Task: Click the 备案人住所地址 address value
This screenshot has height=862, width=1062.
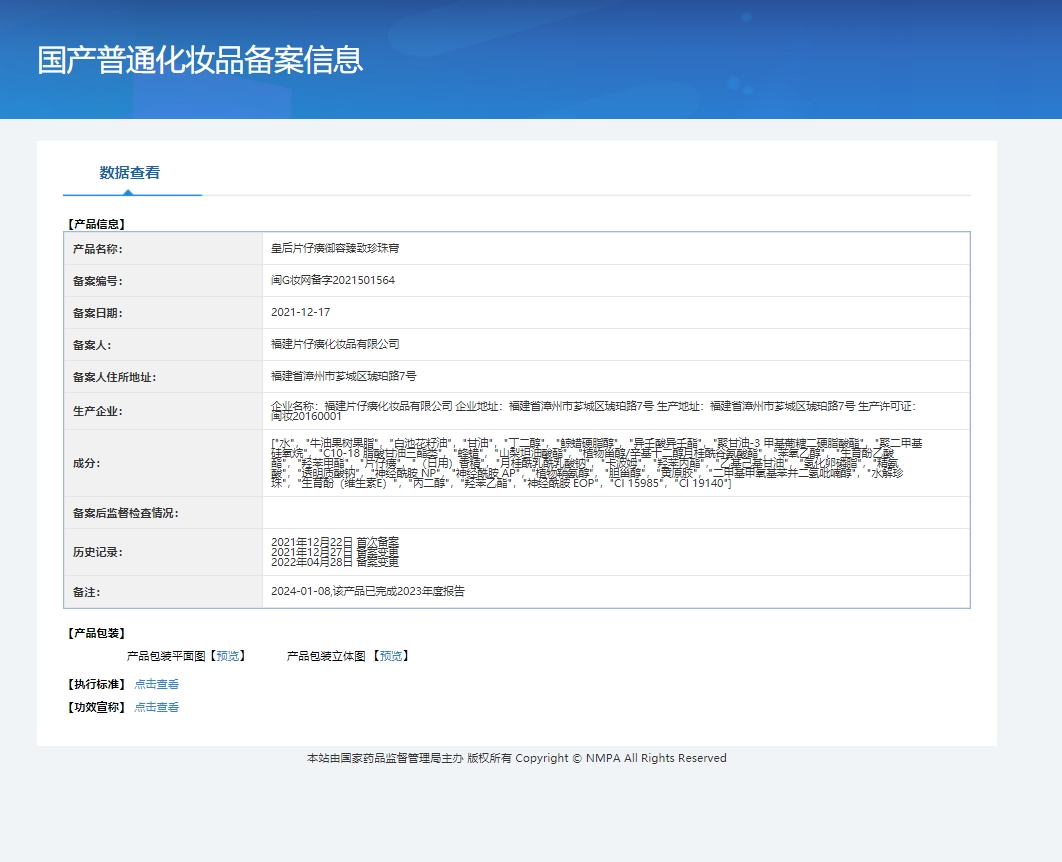Action: pos(343,376)
